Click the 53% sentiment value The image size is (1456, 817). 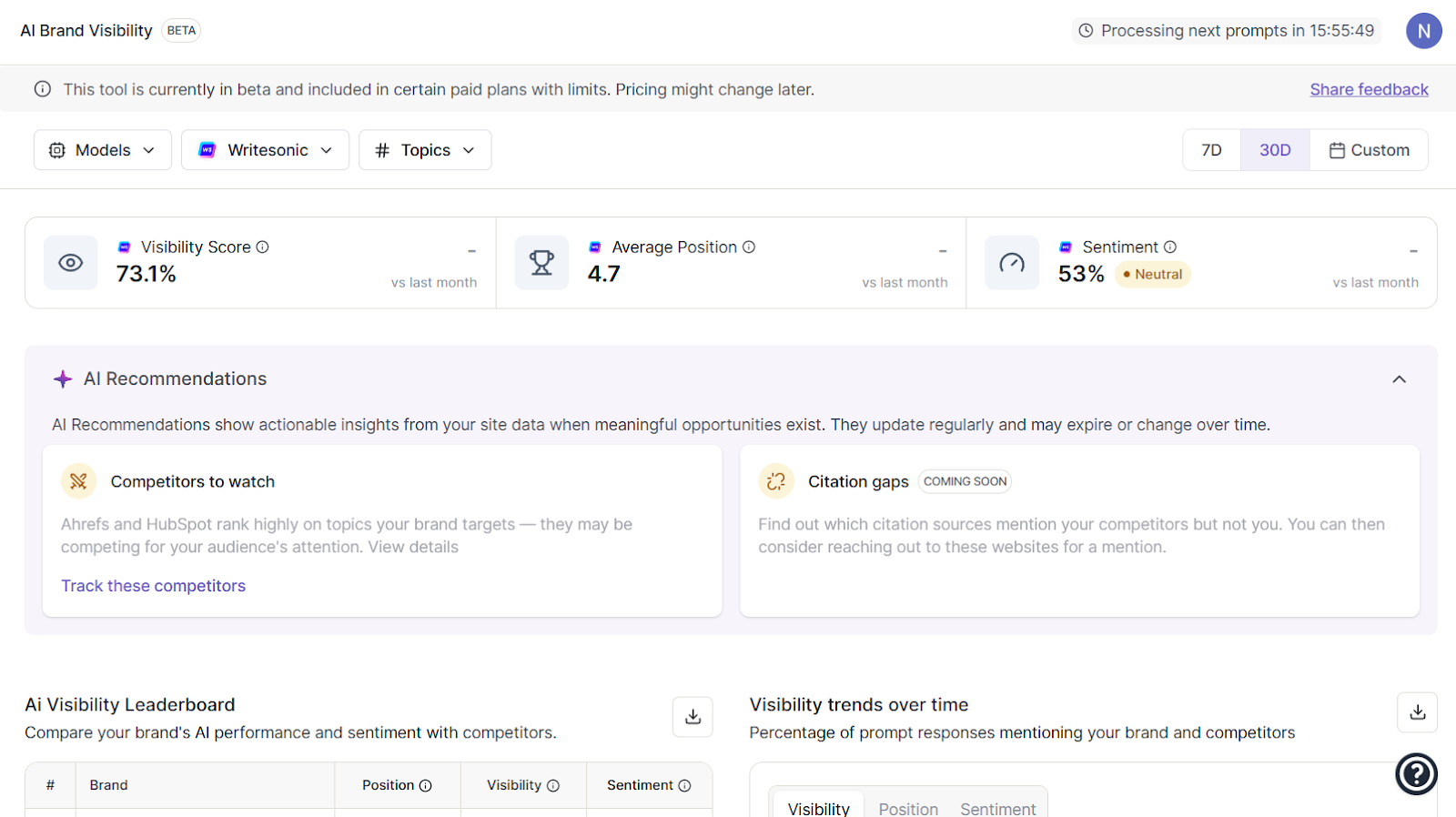coord(1081,274)
